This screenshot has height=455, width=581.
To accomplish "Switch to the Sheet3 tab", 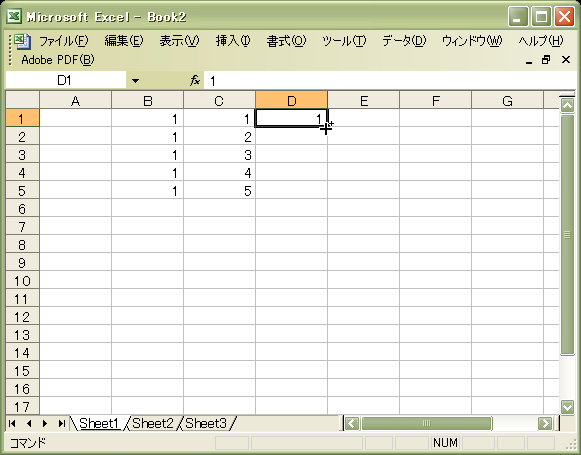I will point(206,423).
